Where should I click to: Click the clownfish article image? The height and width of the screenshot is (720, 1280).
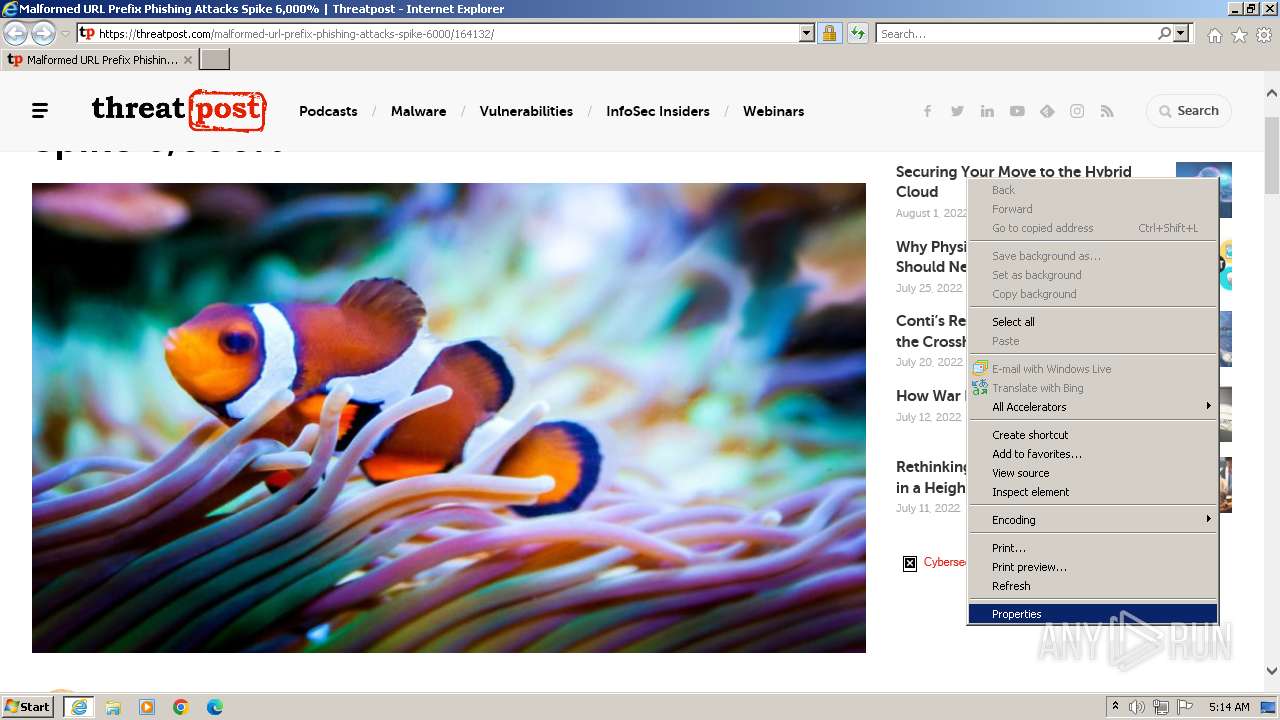[449, 418]
